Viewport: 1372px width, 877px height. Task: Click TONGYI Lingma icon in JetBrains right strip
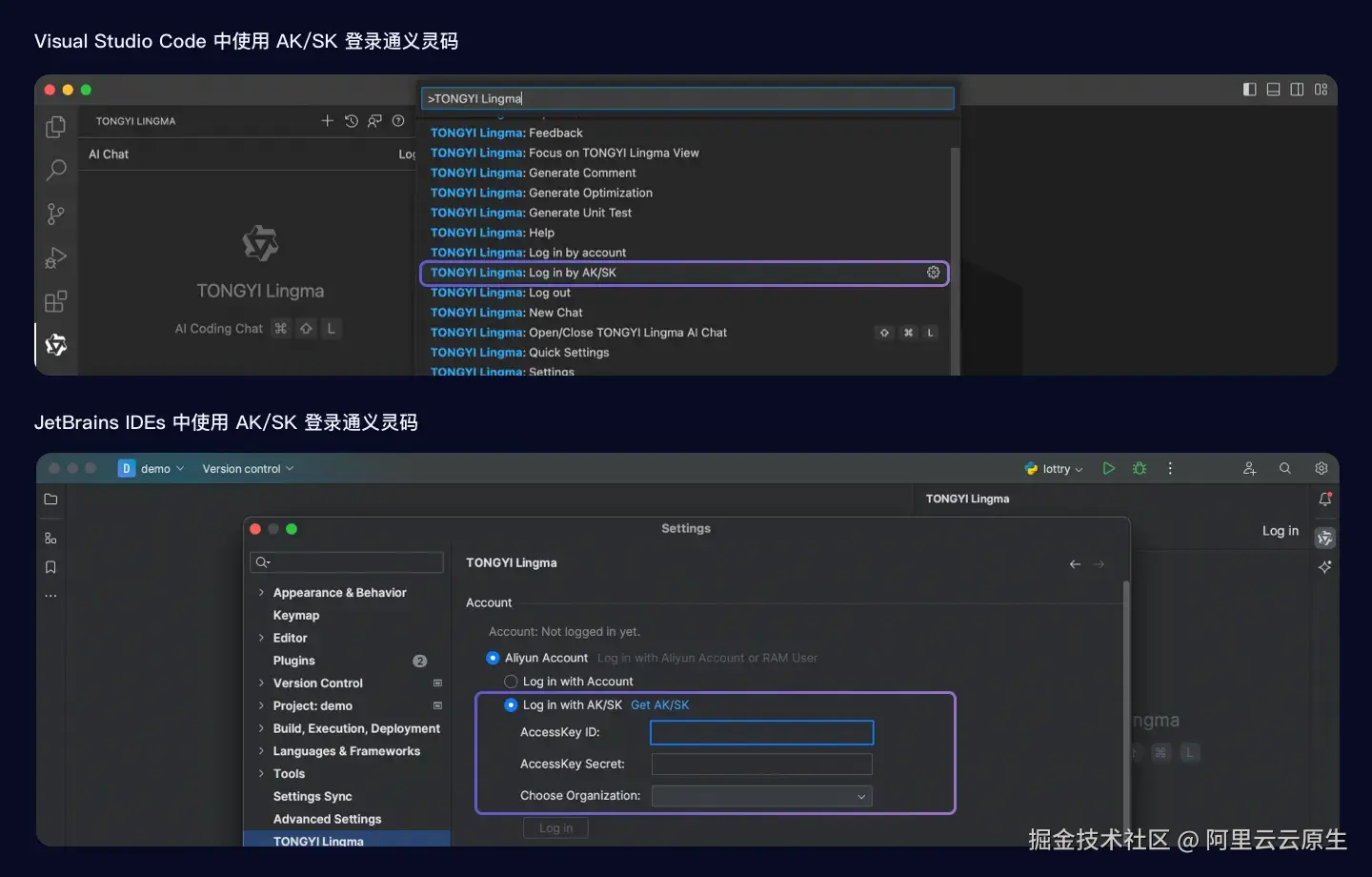click(x=1325, y=539)
